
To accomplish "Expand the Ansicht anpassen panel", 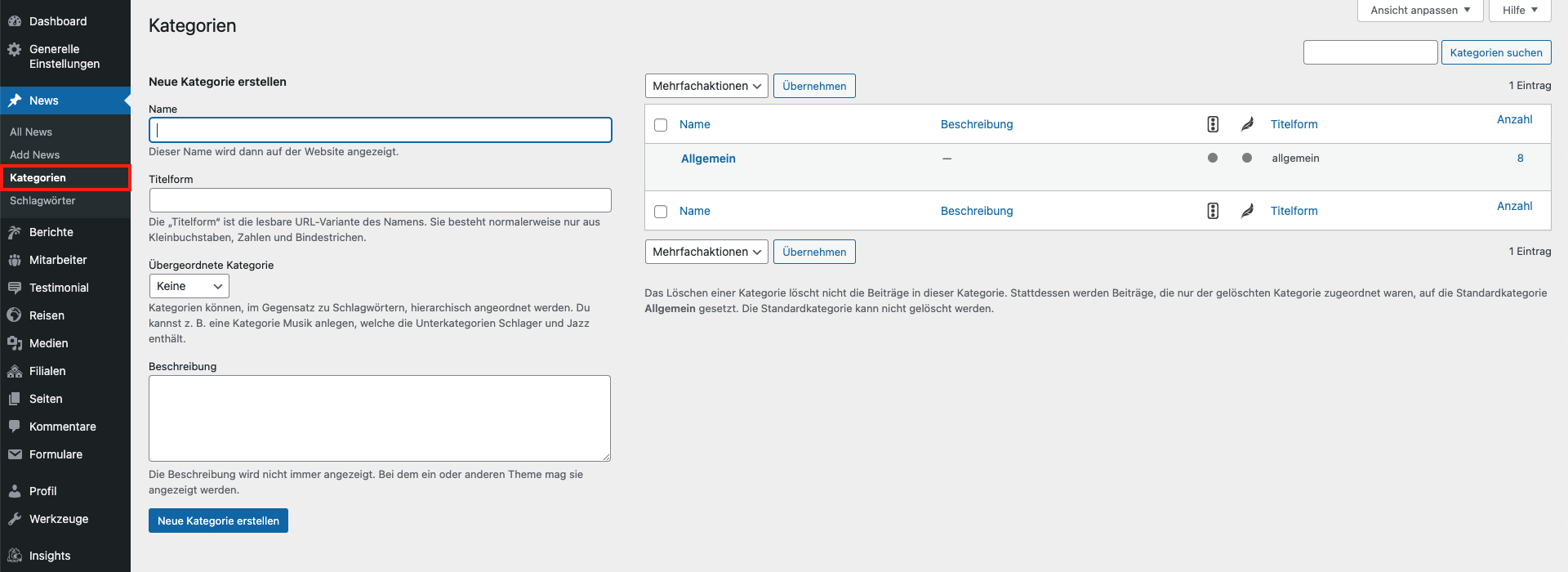I will [1419, 11].
